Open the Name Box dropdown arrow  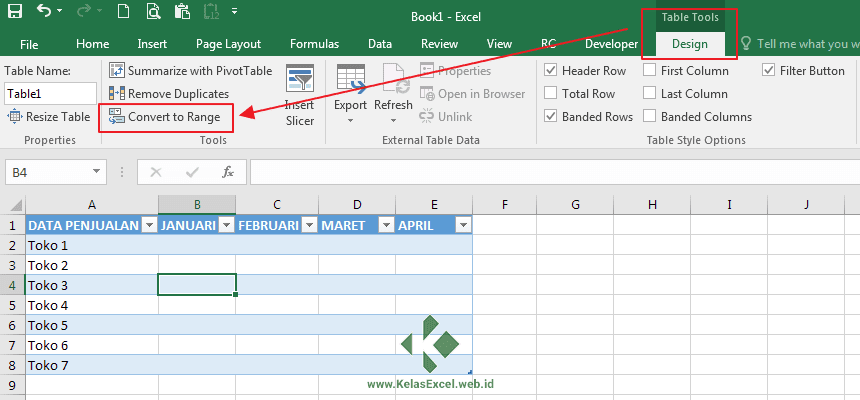pyautogui.click(x=97, y=172)
